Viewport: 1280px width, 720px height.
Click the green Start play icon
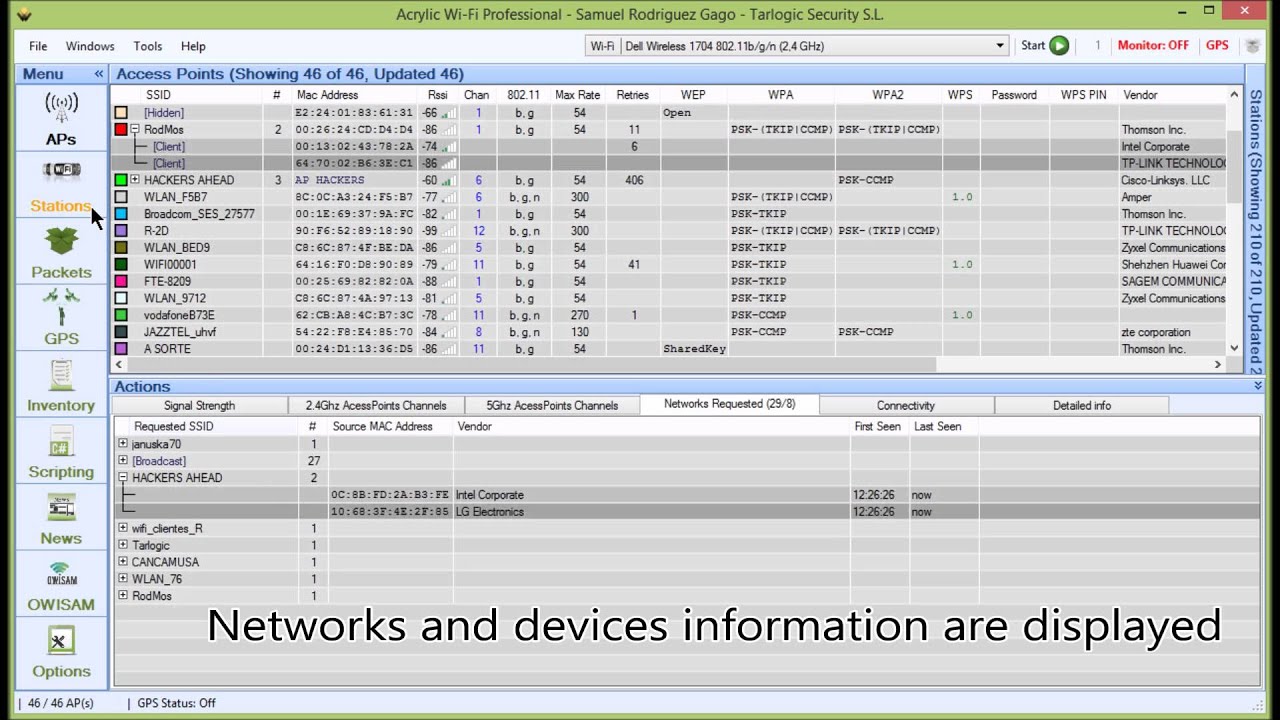[x=1059, y=46]
